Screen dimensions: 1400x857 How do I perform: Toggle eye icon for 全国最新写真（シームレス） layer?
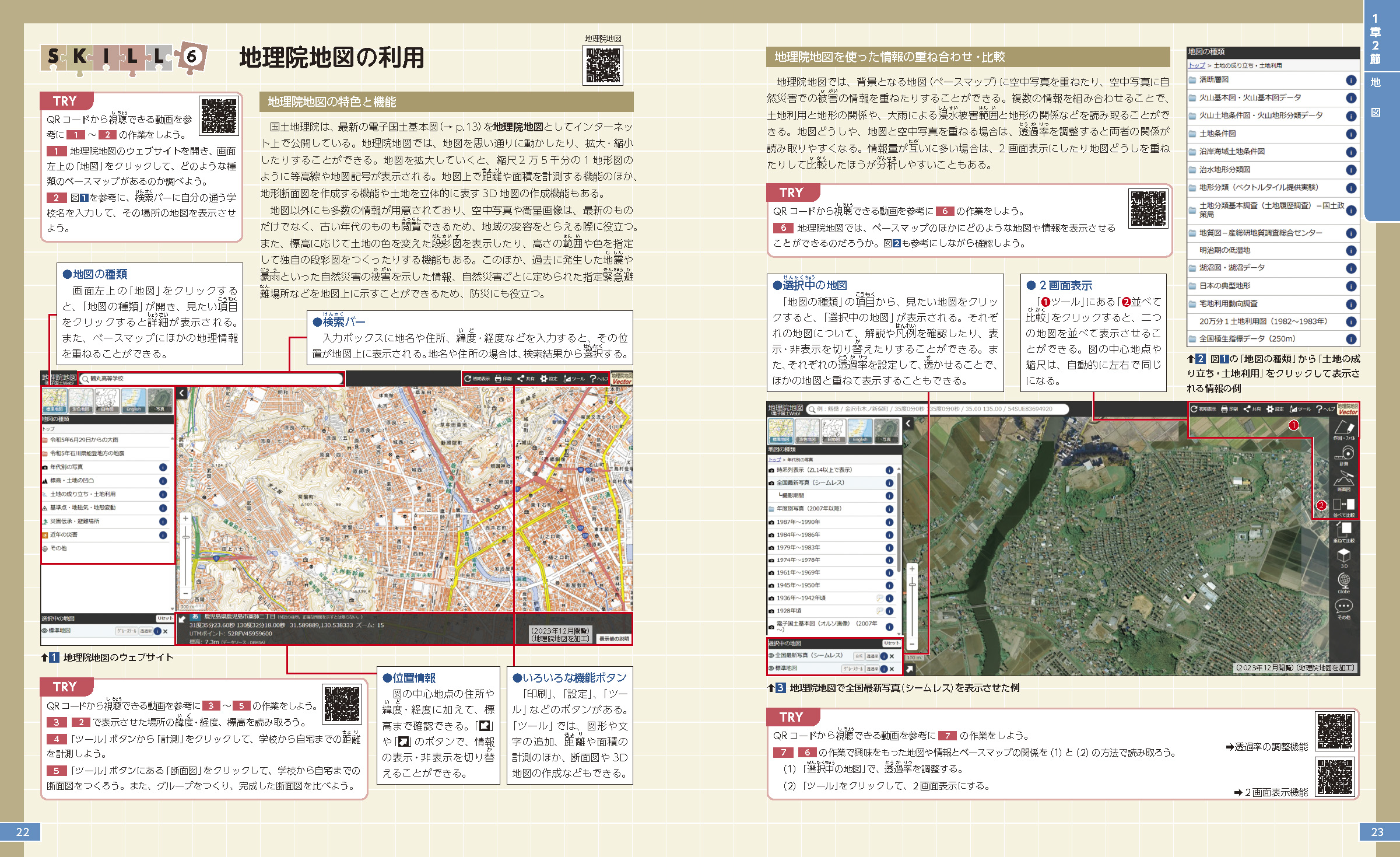pos(771,656)
